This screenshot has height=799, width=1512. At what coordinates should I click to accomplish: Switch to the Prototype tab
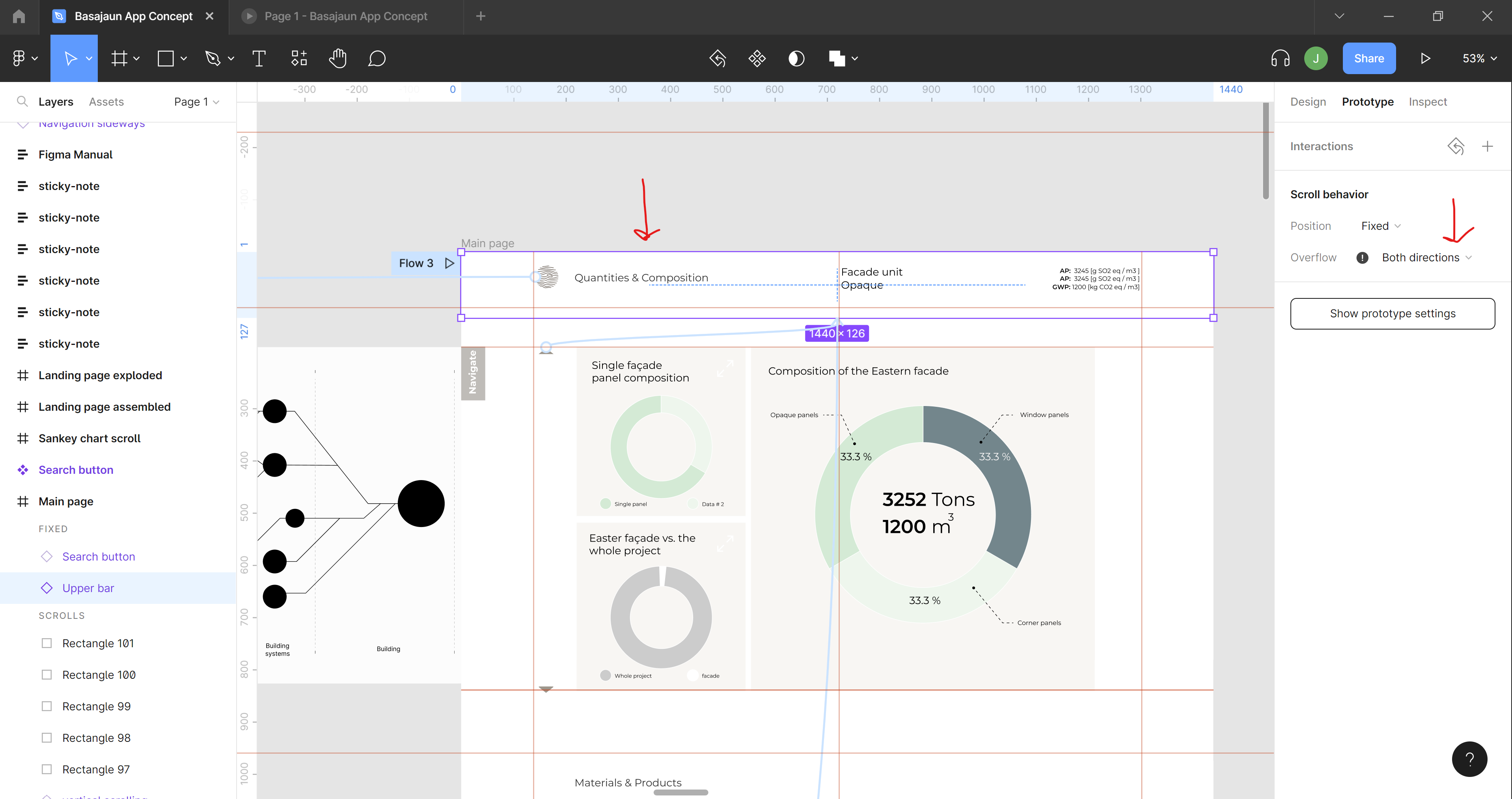[1368, 101]
